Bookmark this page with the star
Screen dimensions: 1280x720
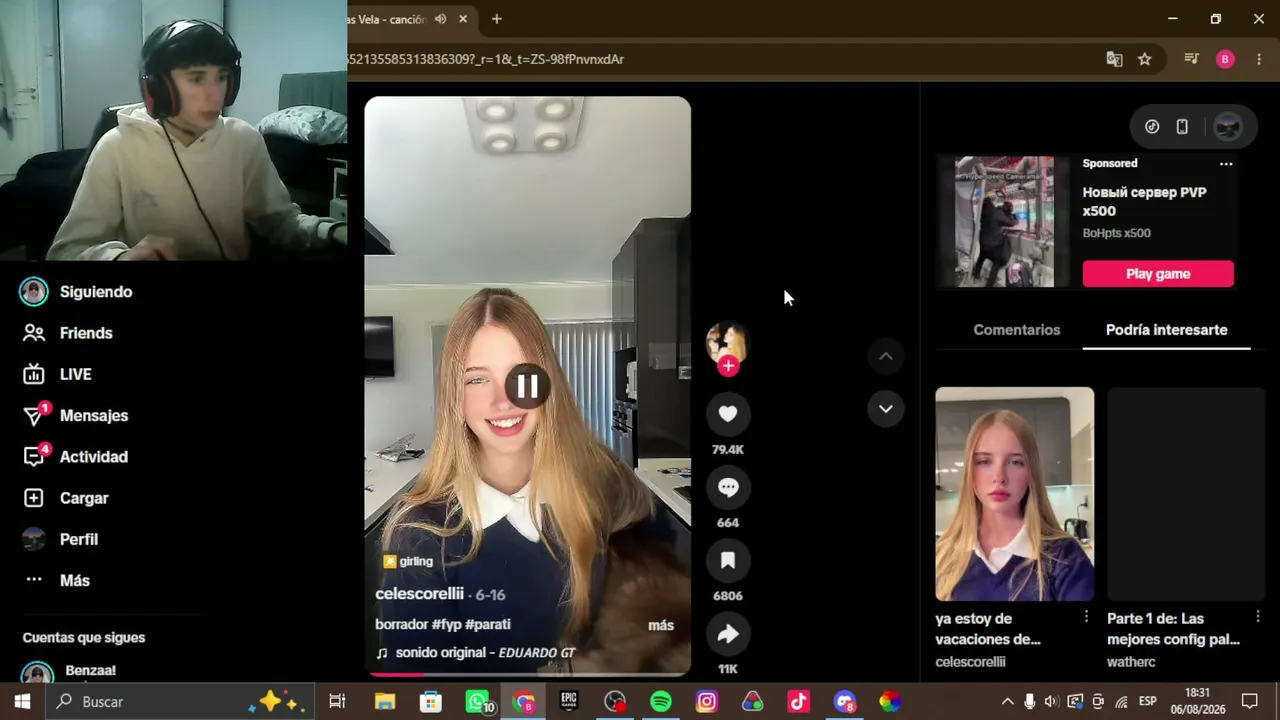[1145, 59]
